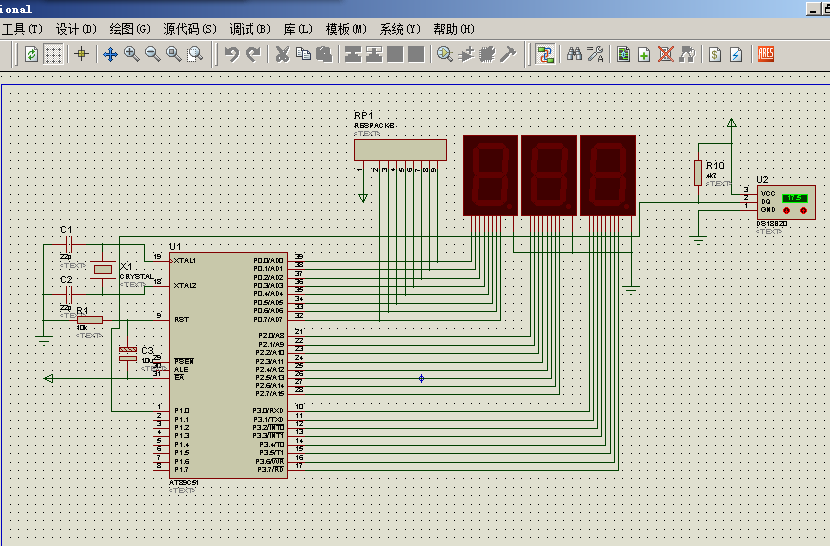The width and height of the screenshot is (830, 546).
Task: Click the ARES netlist transfer icon
Action: click(765, 54)
